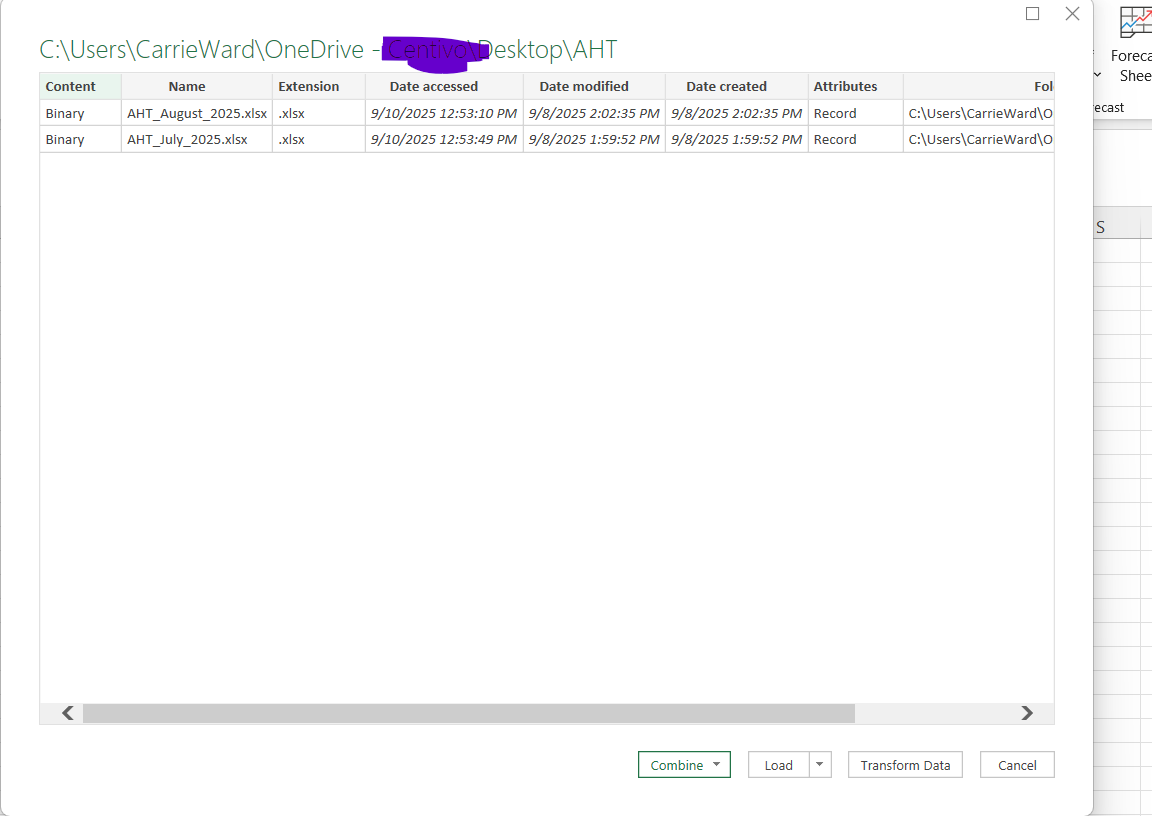1152x816 pixels.
Task: Select the Name column header
Action: click(197, 87)
